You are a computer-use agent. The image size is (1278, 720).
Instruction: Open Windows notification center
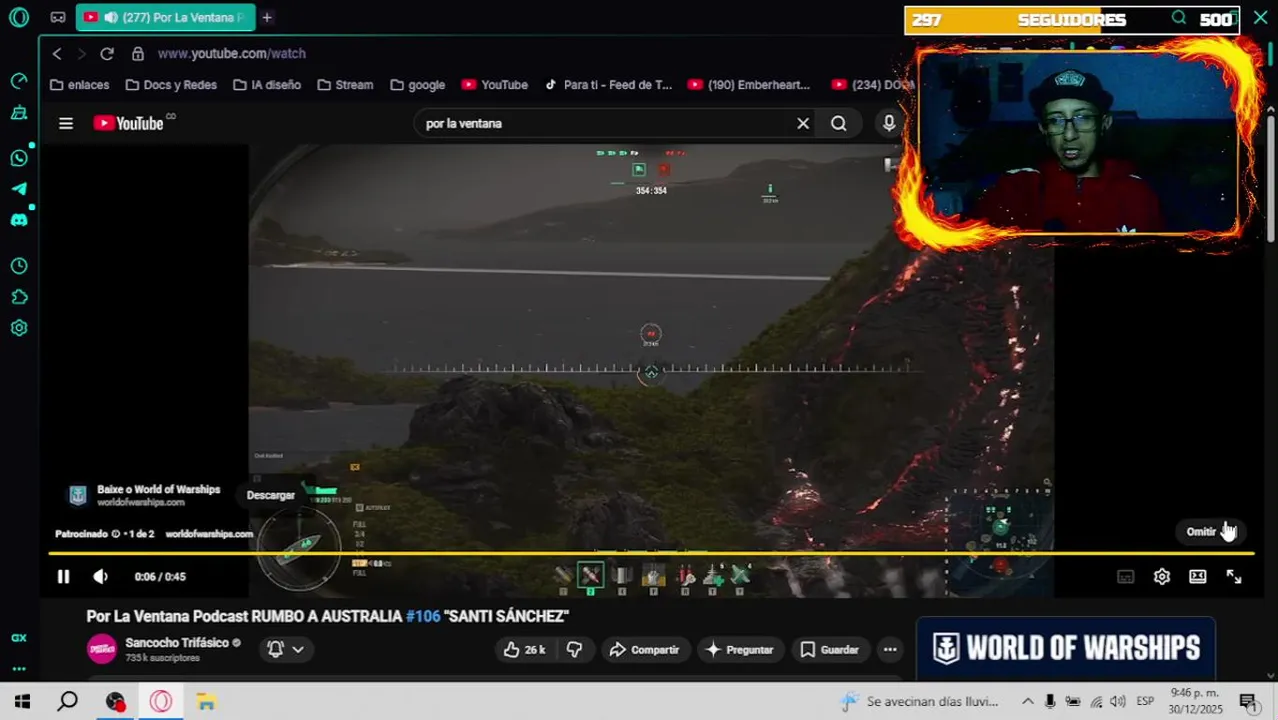click(1247, 702)
